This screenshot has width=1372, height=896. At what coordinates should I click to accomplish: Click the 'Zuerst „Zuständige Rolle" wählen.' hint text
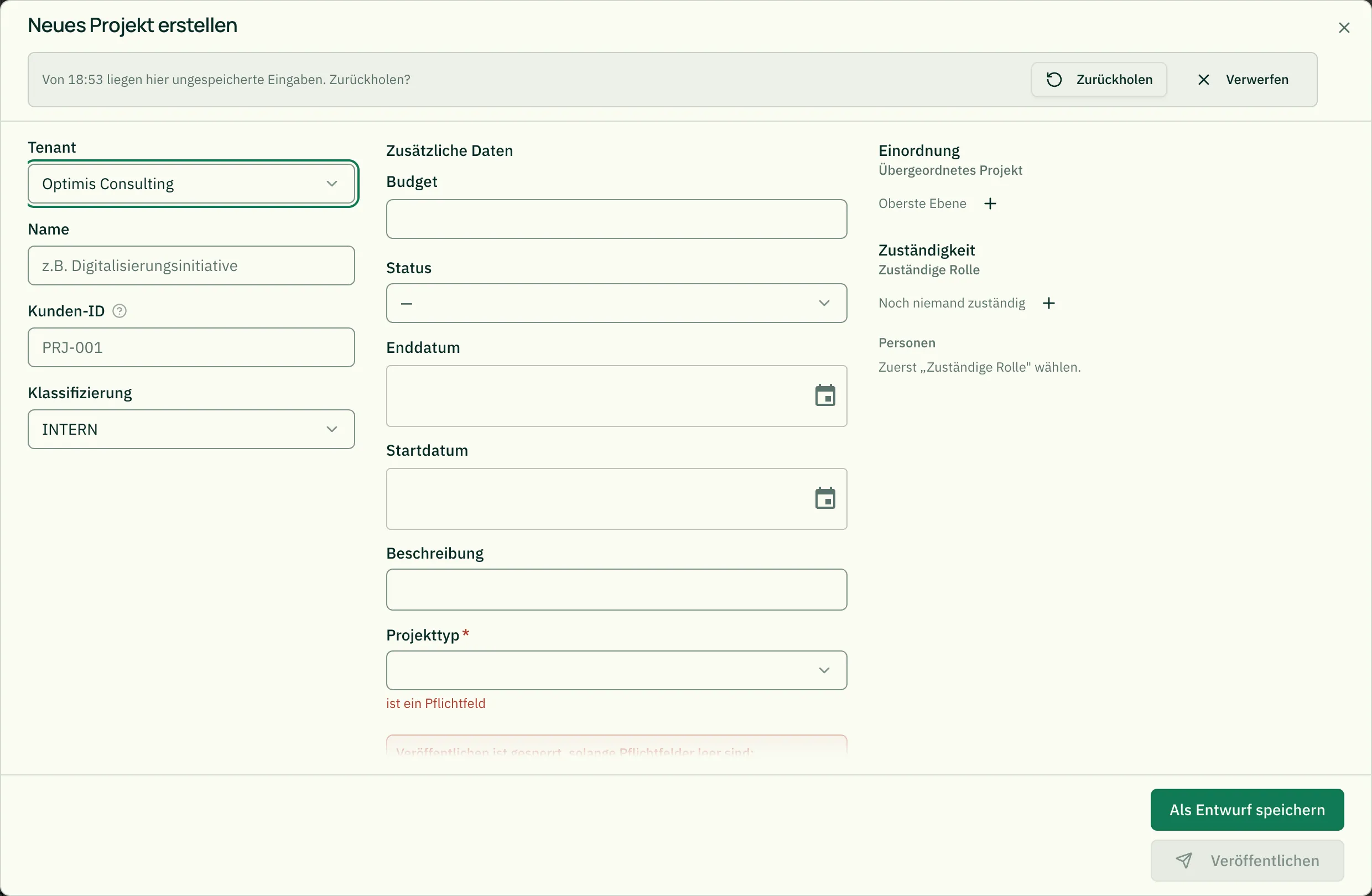pyautogui.click(x=979, y=368)
